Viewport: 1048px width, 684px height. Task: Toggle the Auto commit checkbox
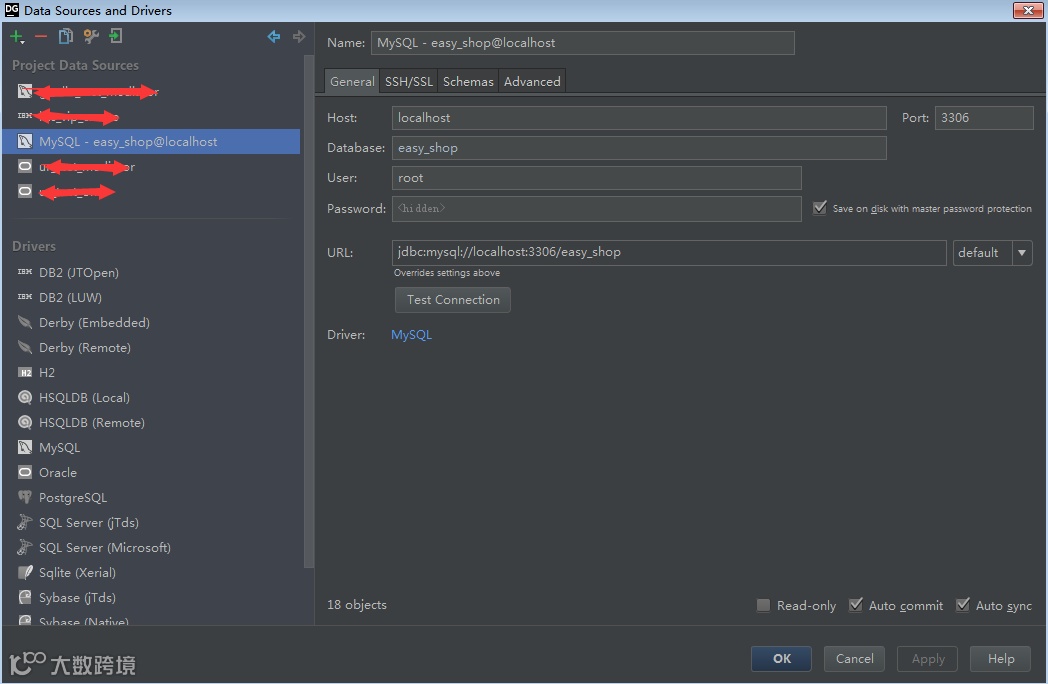(856, 605)
